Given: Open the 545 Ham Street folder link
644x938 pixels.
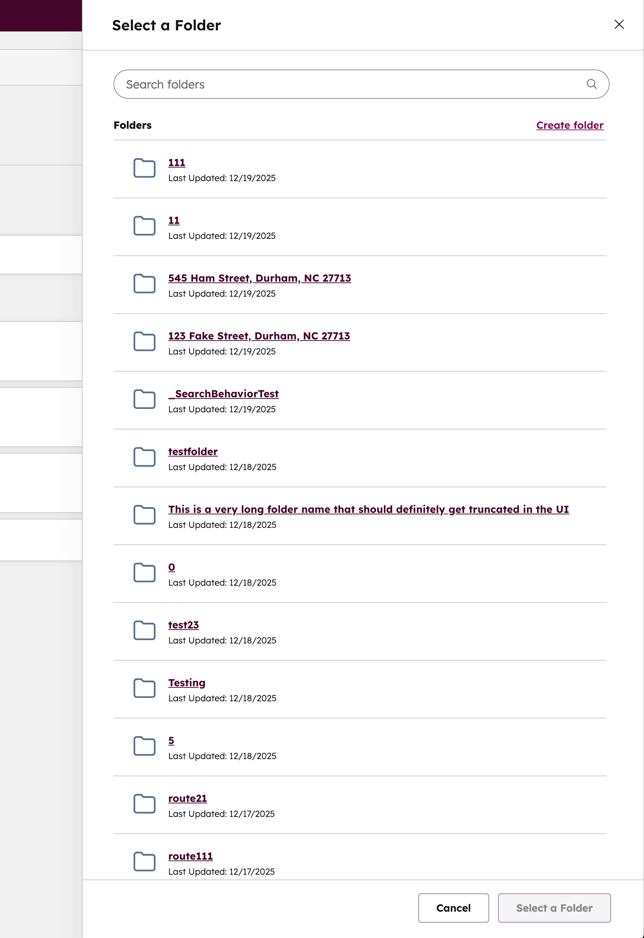Looking at the screenshot, I should click(259, 278).
